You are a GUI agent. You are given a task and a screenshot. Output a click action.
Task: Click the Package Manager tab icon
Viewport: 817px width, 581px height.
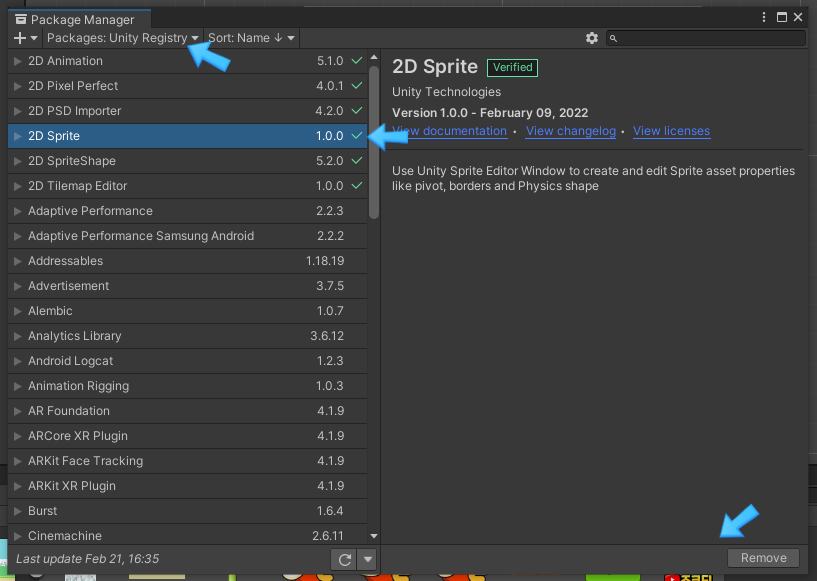pos(21,19)
